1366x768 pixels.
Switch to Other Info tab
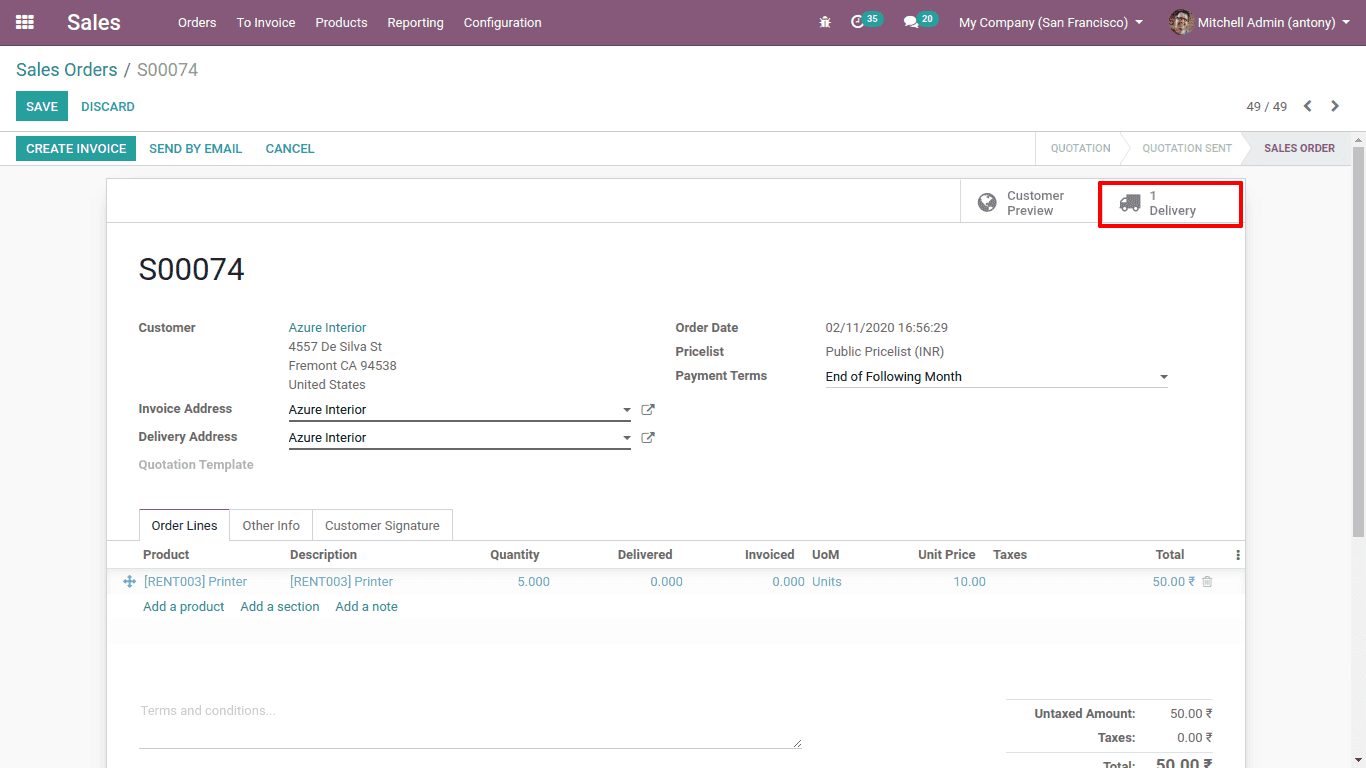(271, 525)
